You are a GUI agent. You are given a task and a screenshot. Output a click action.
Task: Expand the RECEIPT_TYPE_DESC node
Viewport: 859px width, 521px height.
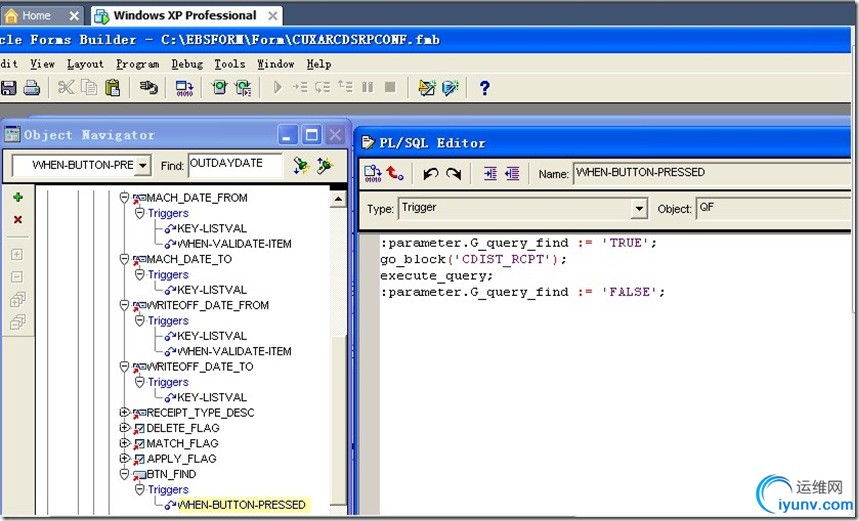[124, 412]
